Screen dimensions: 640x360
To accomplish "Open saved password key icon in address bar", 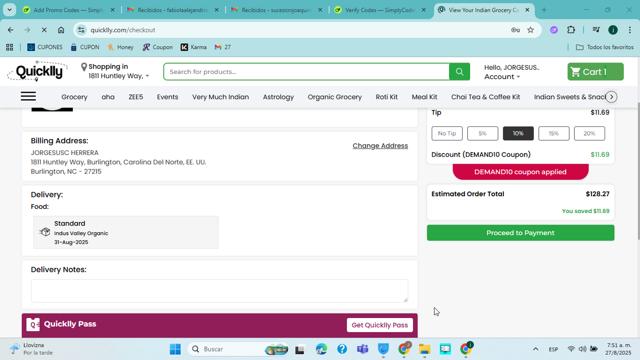I will [516, 30].
